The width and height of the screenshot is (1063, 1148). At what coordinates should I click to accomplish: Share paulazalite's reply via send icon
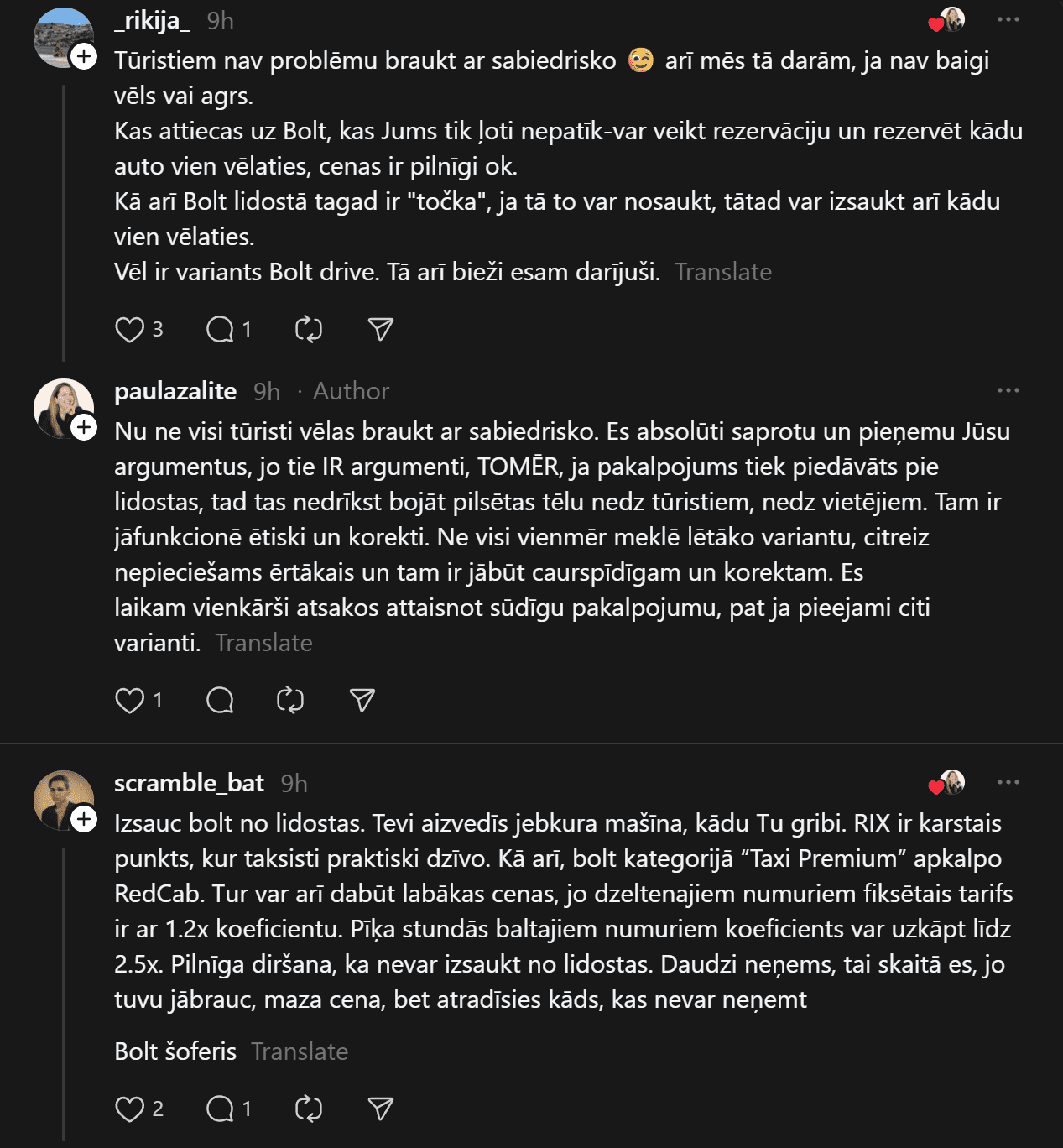(x=362, y=701)
